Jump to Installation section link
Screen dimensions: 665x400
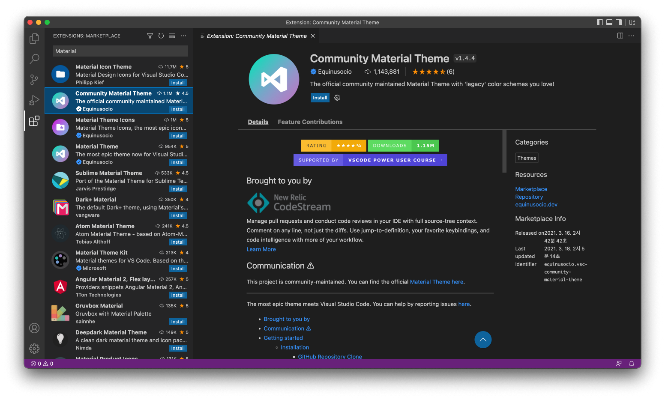(295, 347)
